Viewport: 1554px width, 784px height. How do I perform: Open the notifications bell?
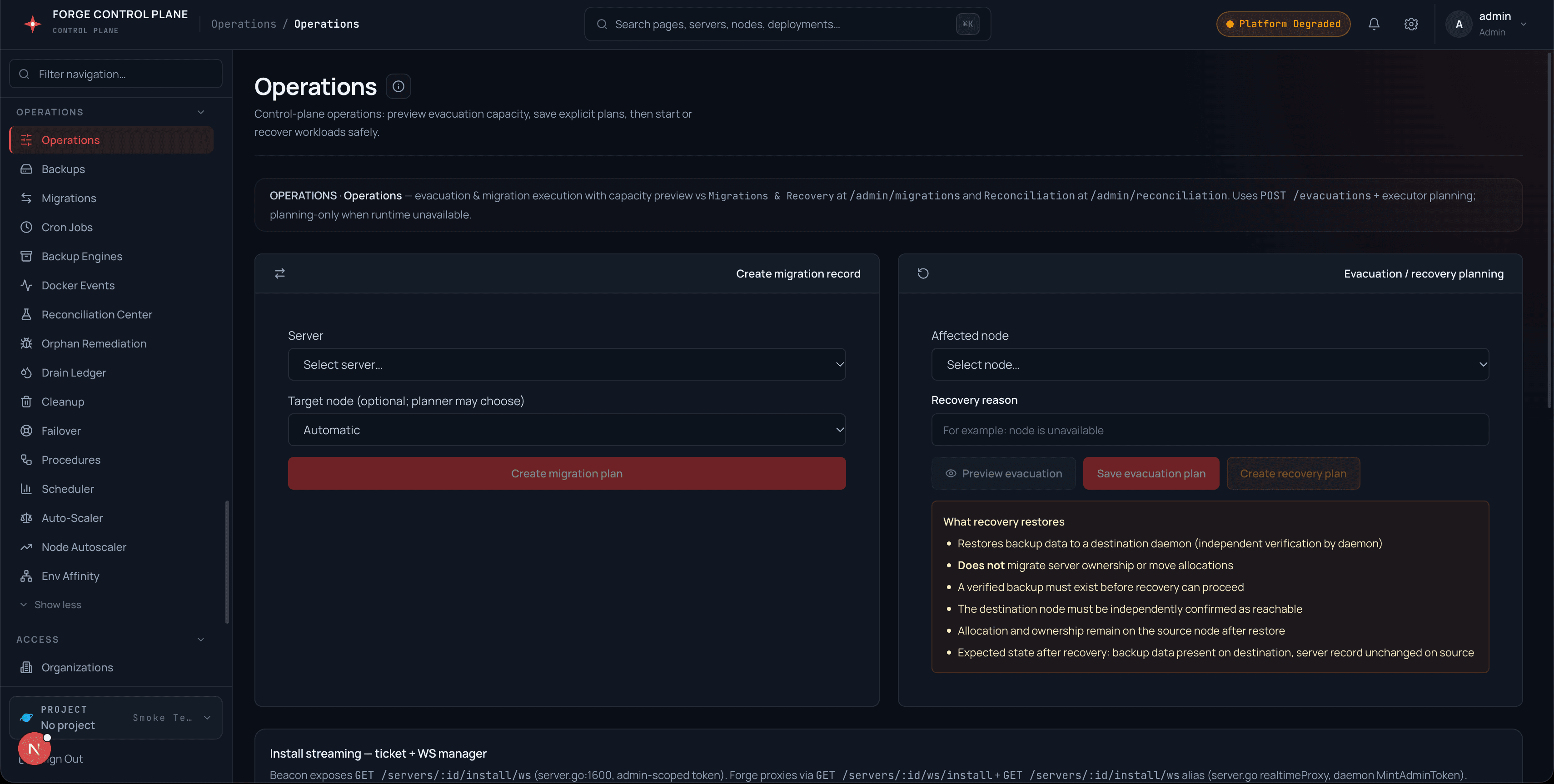click(x=1374, y=24)
